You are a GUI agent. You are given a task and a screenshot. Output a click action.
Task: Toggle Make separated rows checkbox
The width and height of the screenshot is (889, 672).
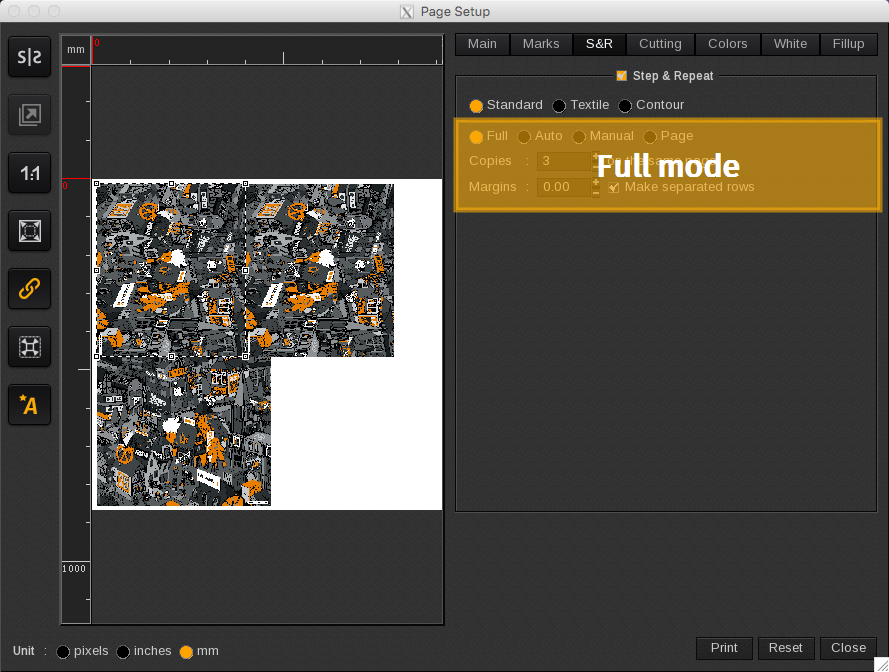pyautogui.click(x=614, y=187)
